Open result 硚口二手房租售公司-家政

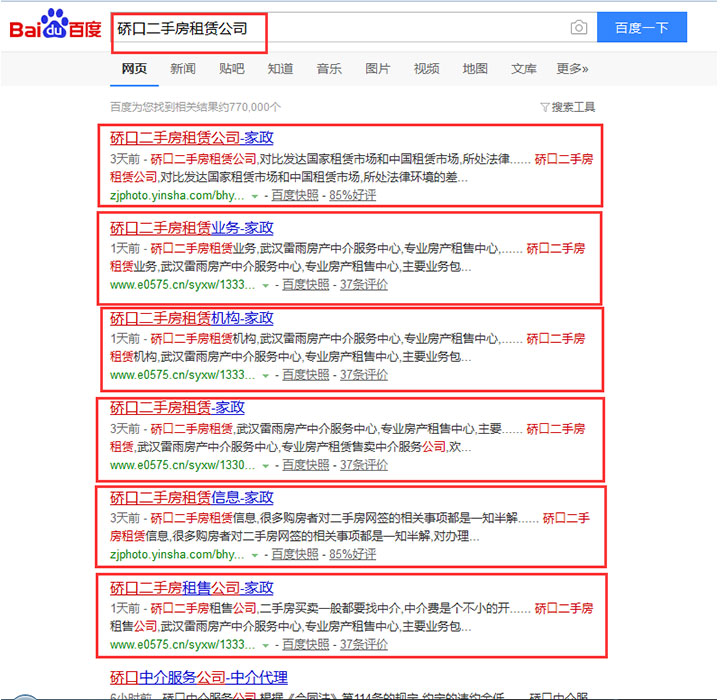[191, 588]
